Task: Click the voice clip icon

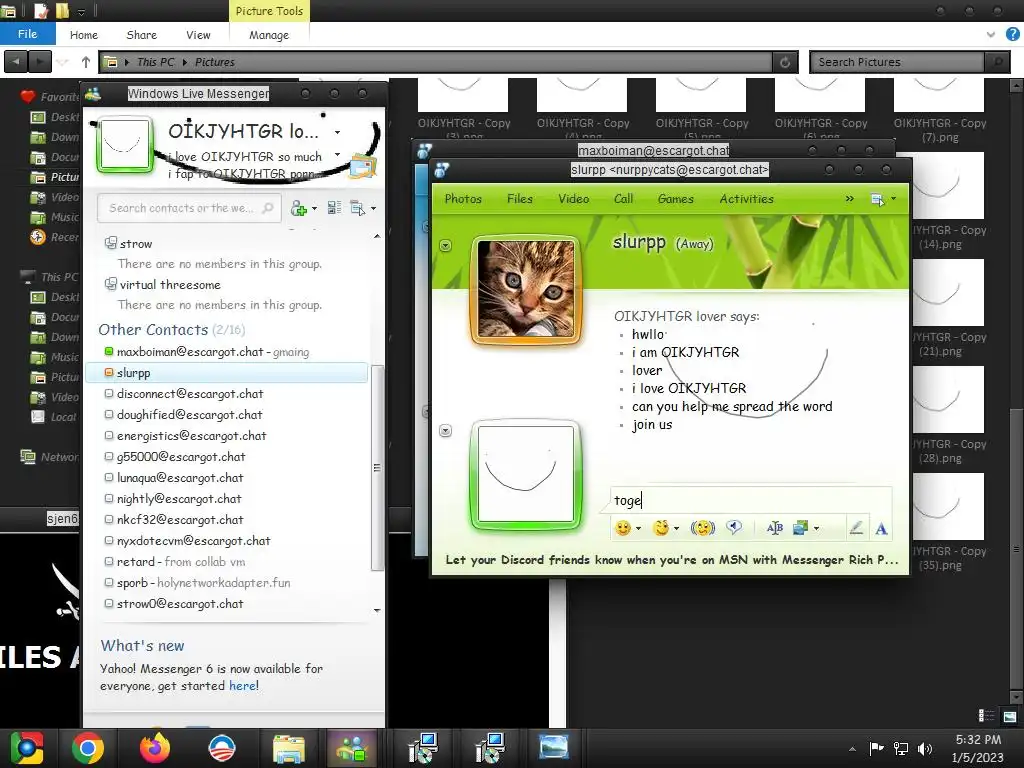Action: coord(734,527)
